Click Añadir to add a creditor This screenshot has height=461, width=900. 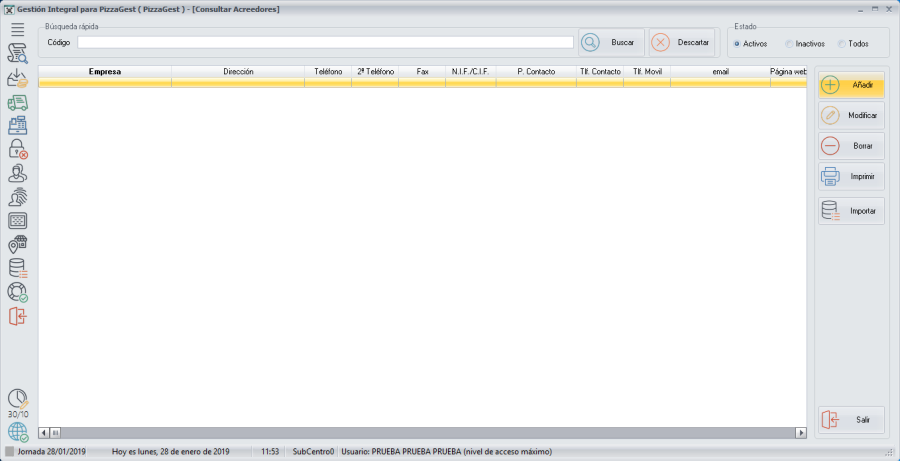point(851,85)
